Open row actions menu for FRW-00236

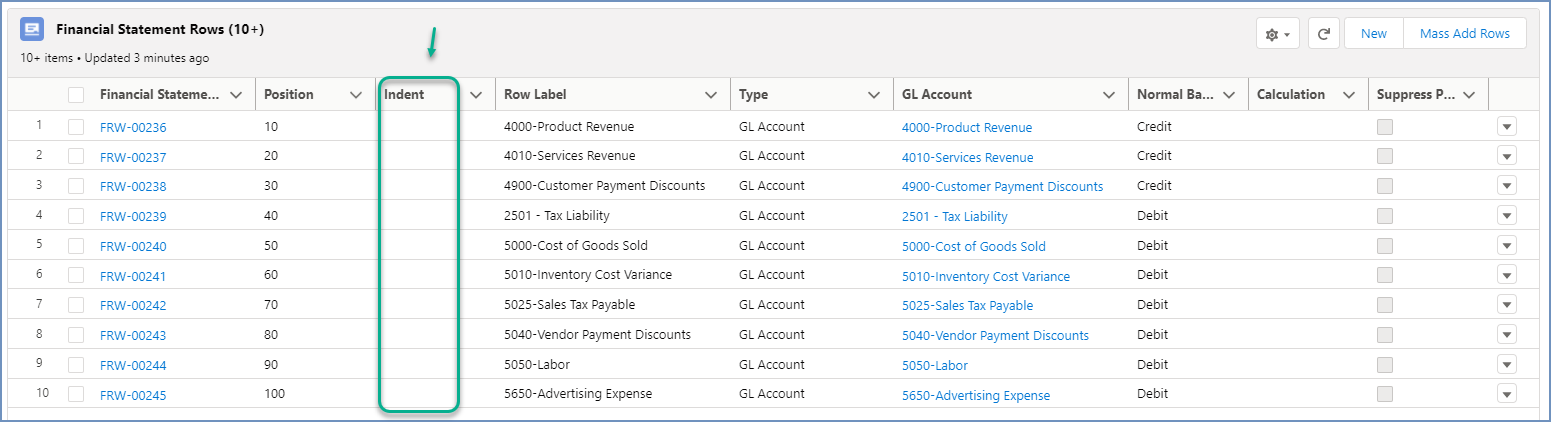click(x=1507, y=126)
